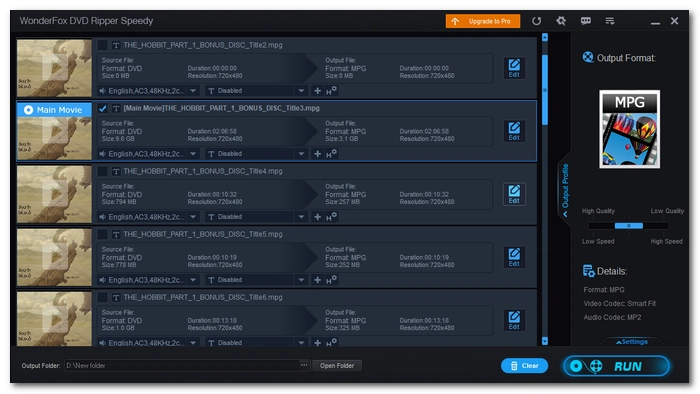Click the Open Folder button

[337, 365]
